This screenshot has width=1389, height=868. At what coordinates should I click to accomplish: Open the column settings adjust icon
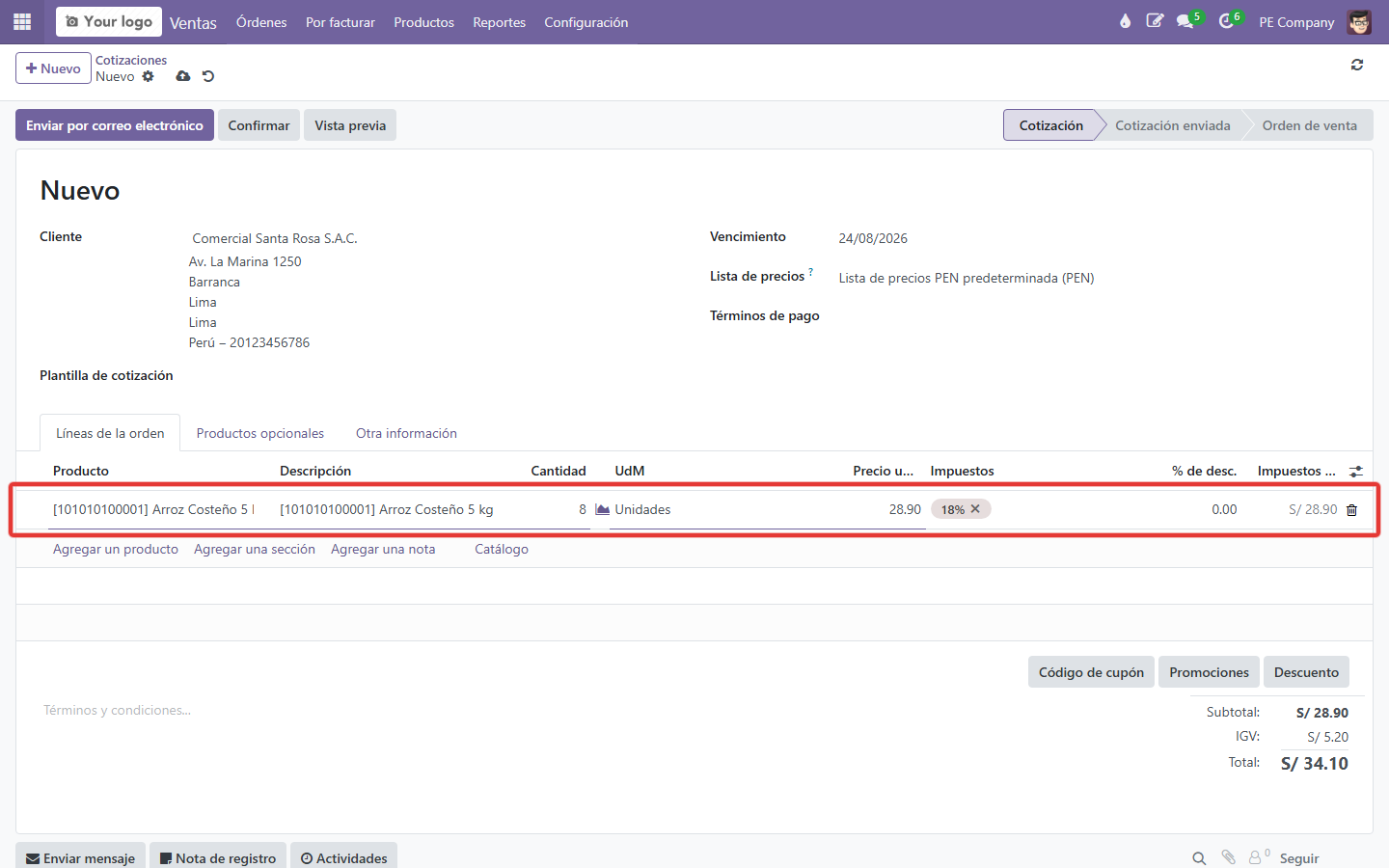point(1356,472)
